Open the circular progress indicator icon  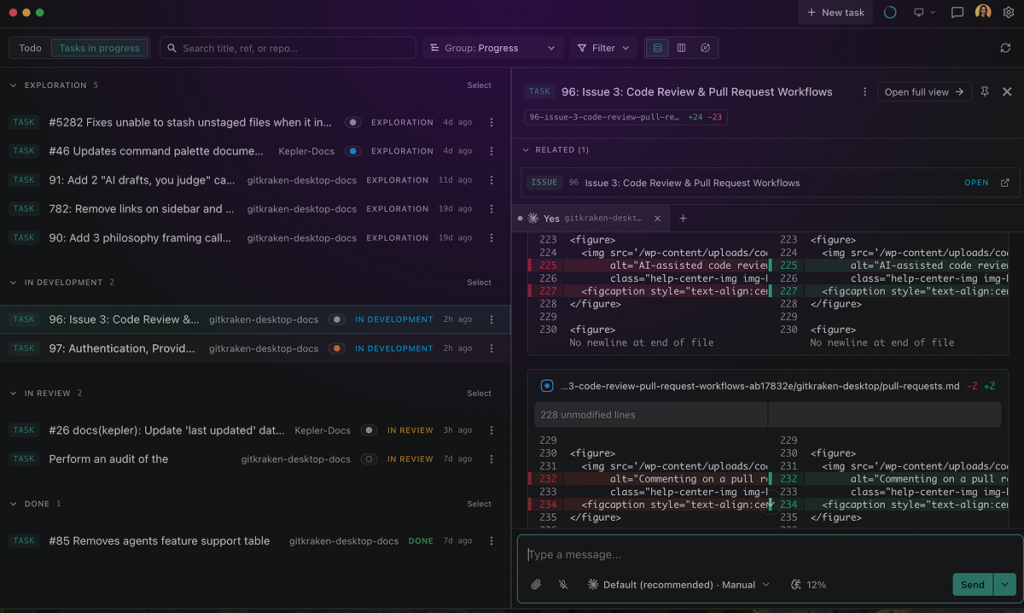tap(889, 12)
